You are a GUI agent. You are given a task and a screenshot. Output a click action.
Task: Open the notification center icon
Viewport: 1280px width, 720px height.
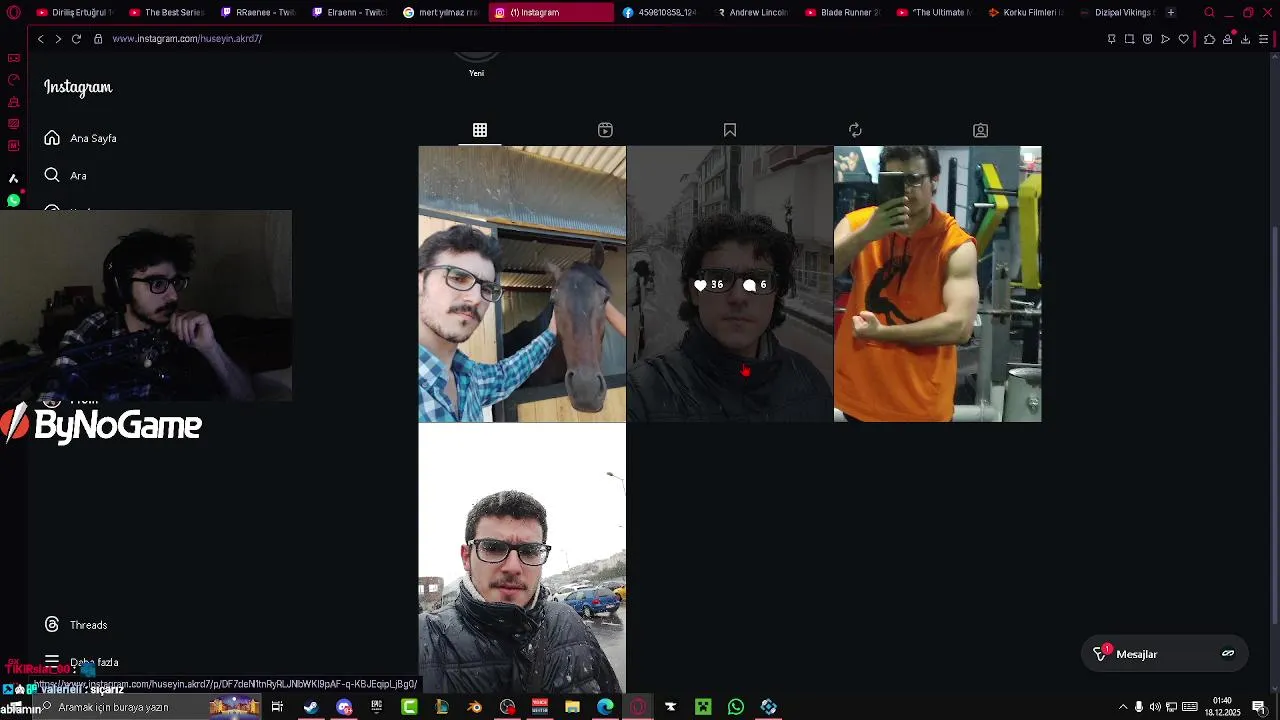pos(1259,707)
